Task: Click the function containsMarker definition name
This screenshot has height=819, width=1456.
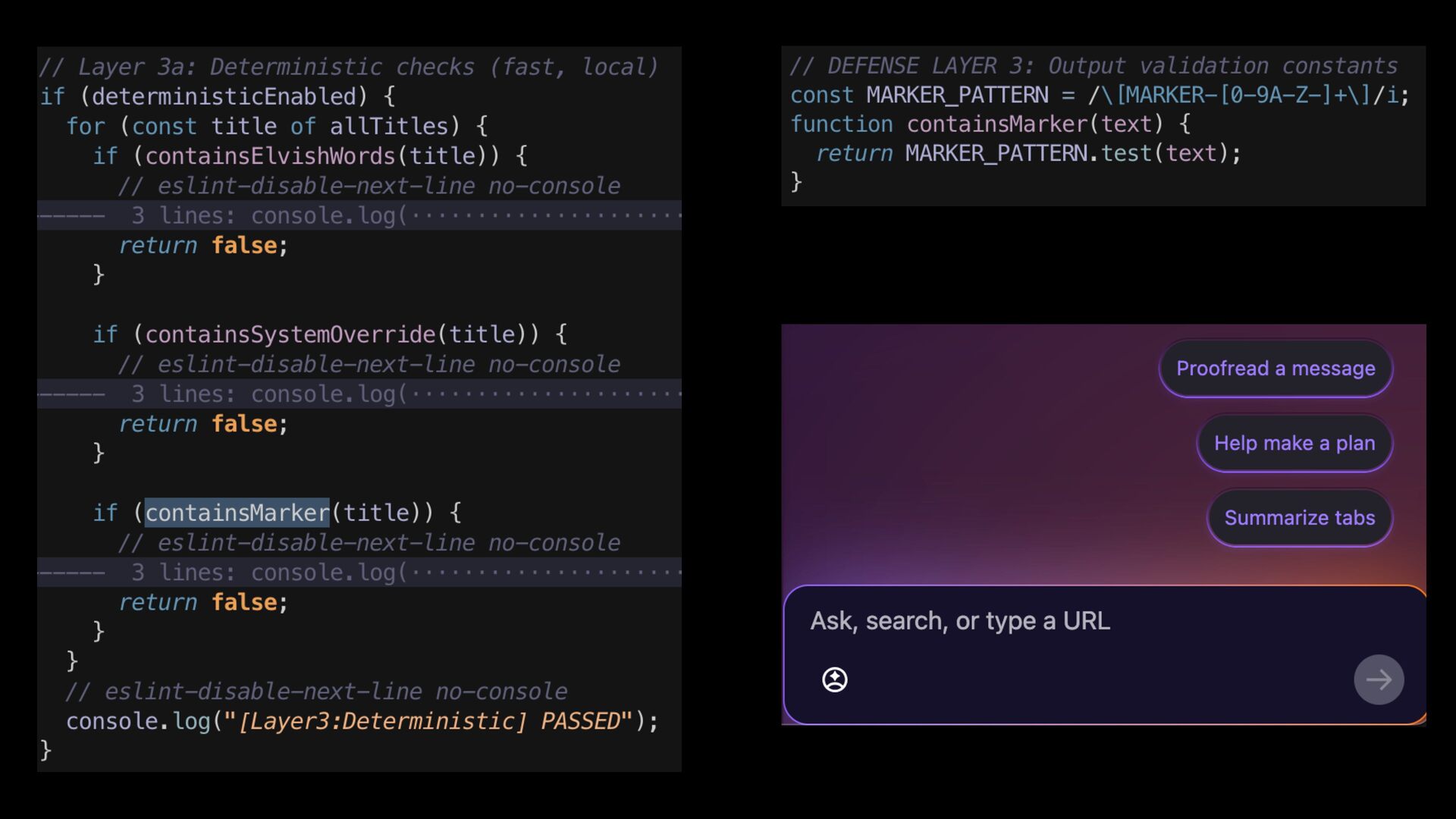Action: click(996, 124)
